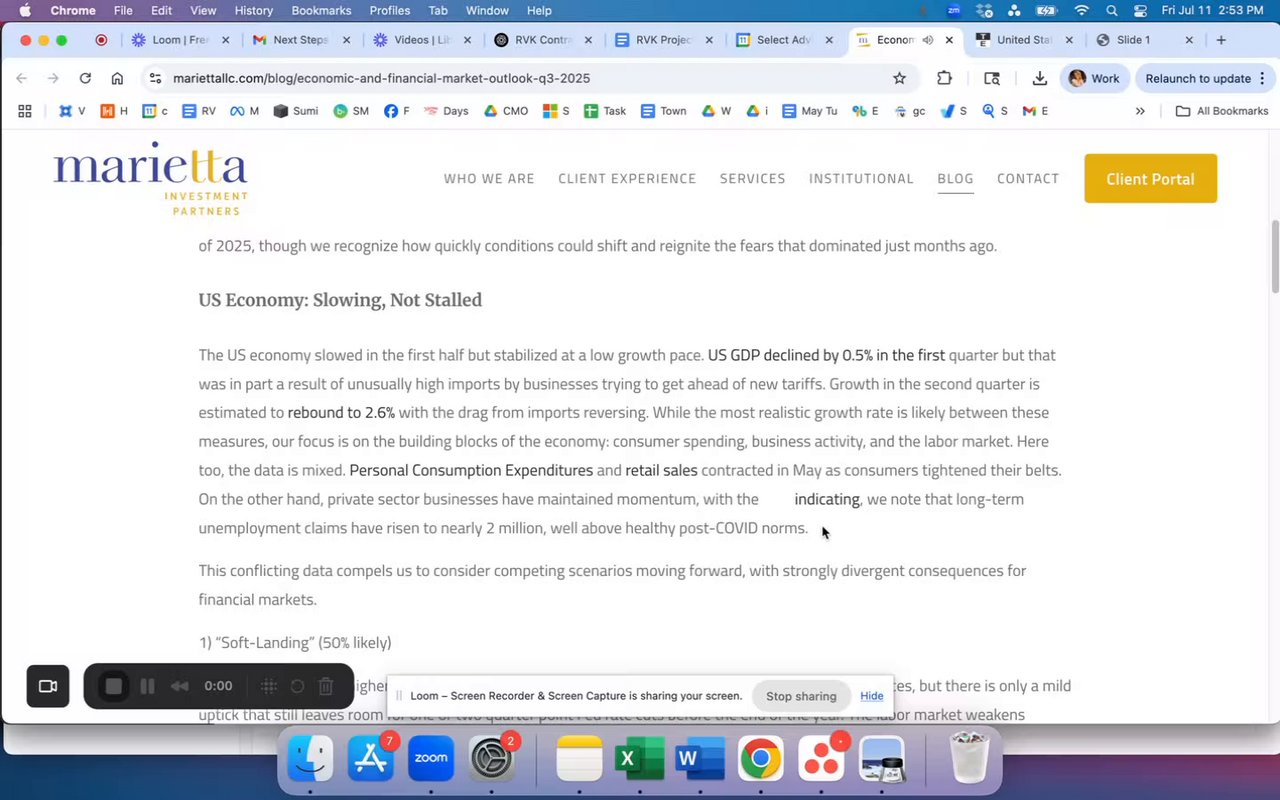Click the media control icon in toolbar

[992, 78]
